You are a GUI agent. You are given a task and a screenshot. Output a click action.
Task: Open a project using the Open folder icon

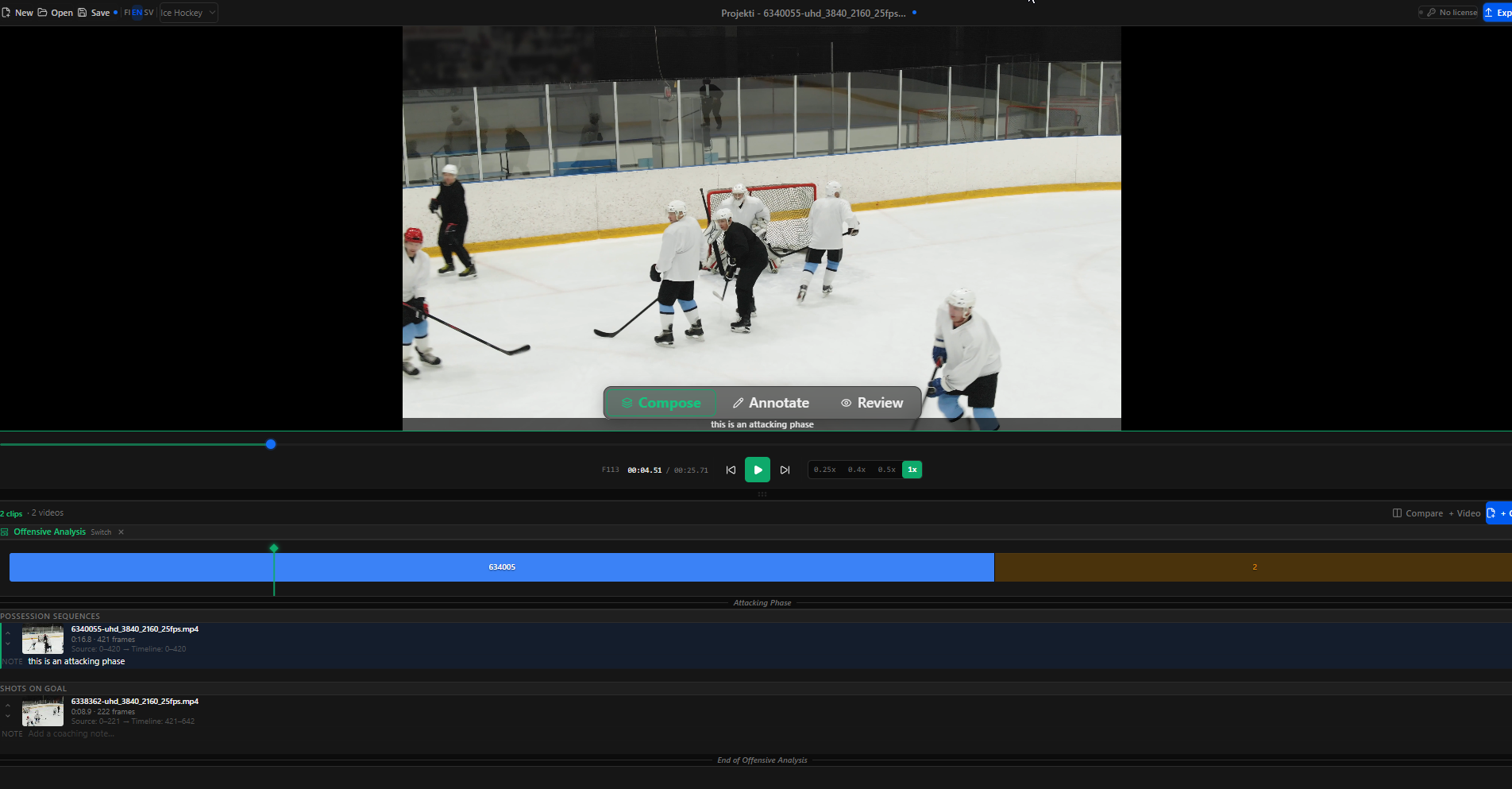coord(42,12)
